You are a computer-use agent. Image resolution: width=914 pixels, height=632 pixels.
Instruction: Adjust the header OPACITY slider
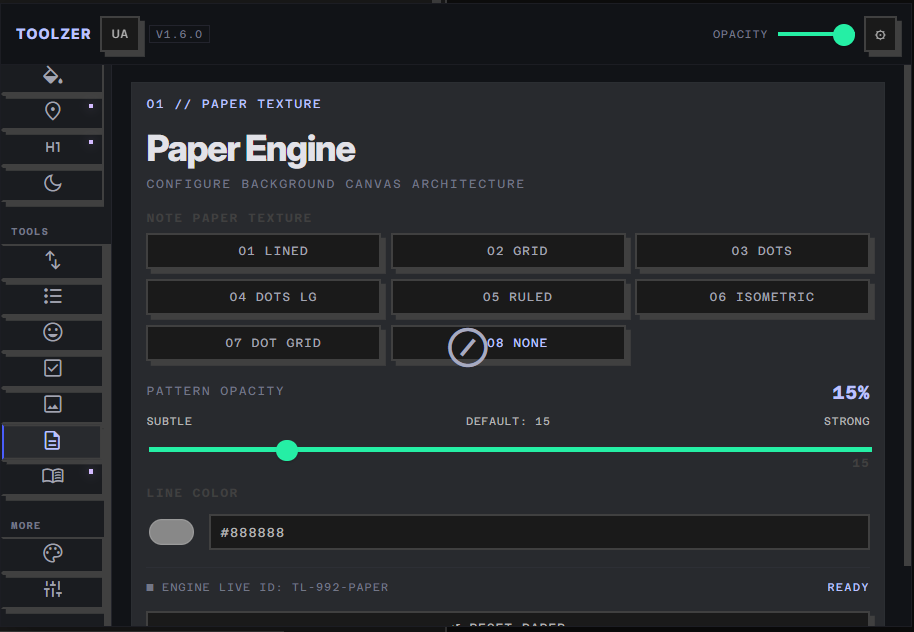(816, 34)
